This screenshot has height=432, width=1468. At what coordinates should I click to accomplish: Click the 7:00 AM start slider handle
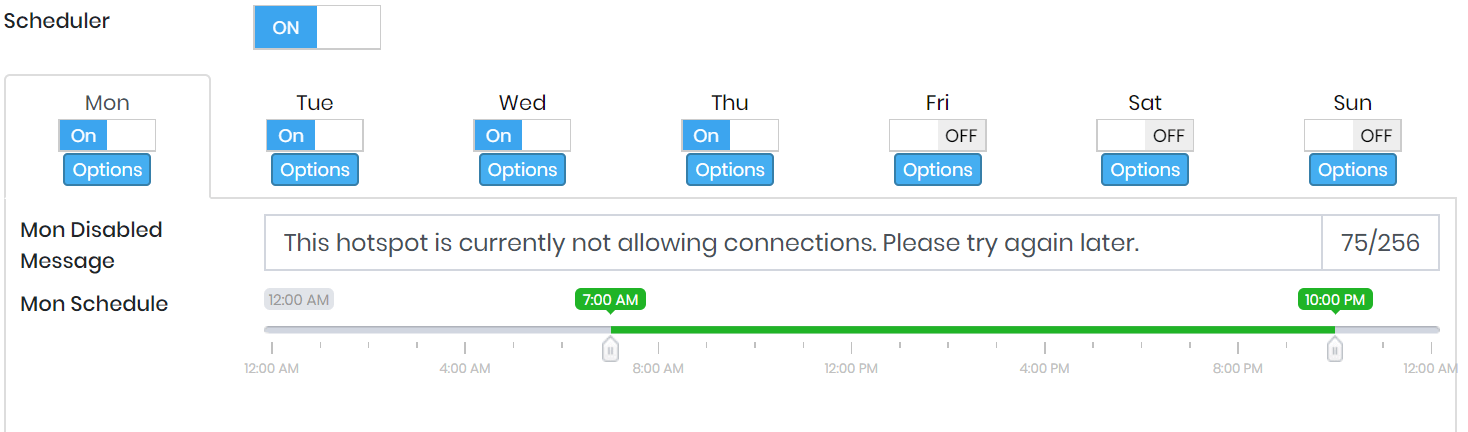[x=610, y=349]
